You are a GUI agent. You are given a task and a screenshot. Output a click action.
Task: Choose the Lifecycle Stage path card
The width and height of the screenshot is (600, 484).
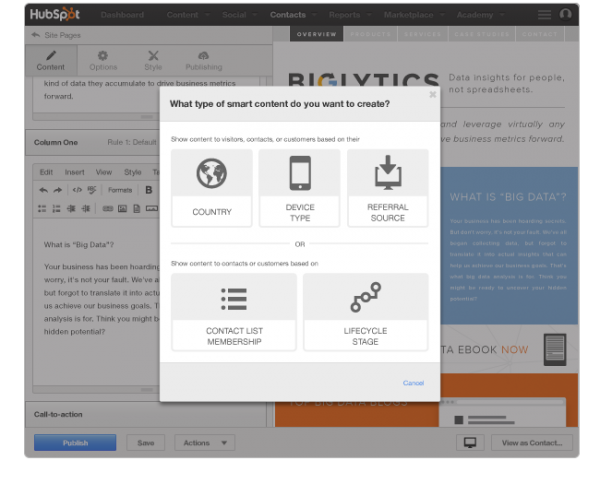coord(365,312)
